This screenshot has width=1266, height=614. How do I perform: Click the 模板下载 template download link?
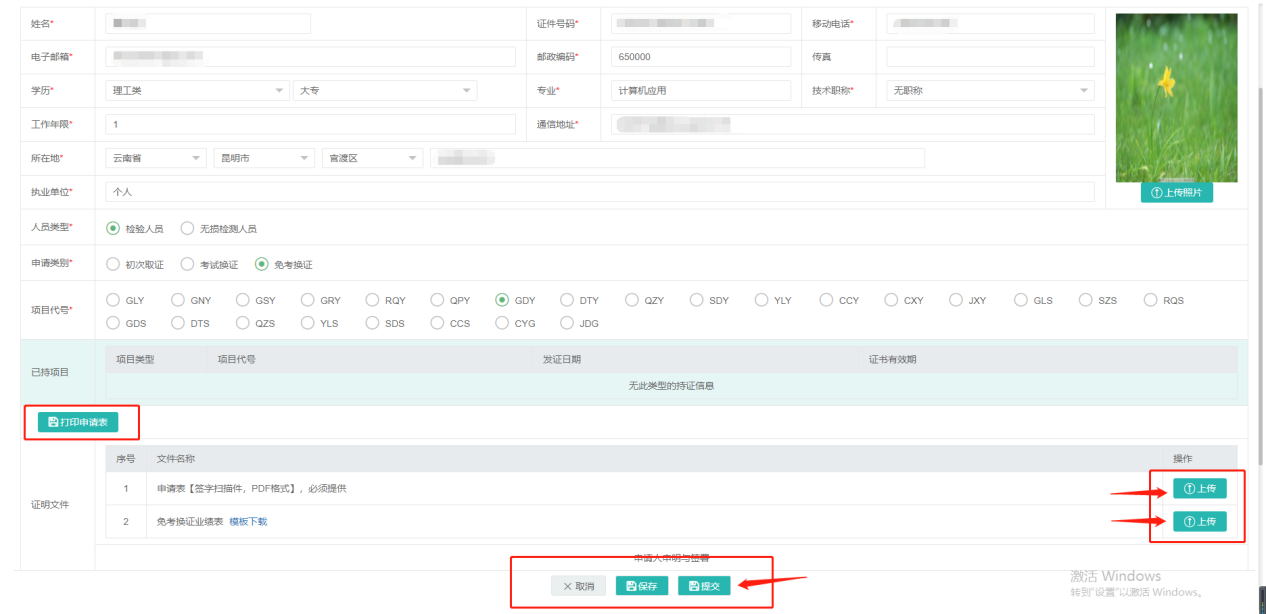(248, 521)
